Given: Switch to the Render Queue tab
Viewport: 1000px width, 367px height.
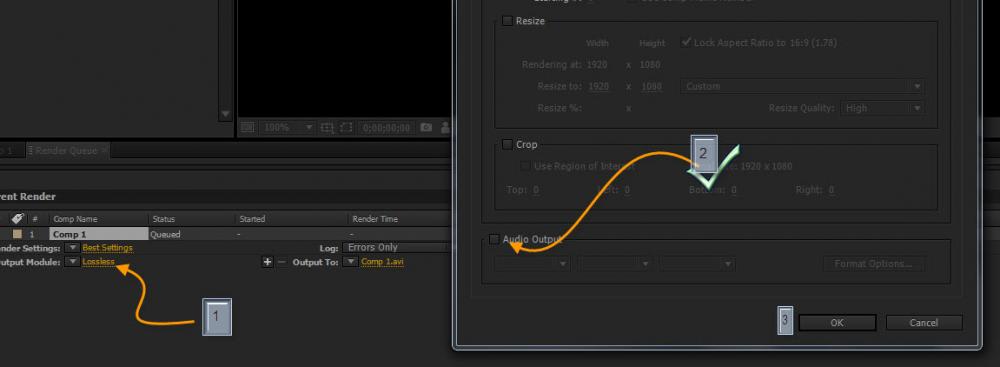Looking at the screenshot, I should point(66,151).
